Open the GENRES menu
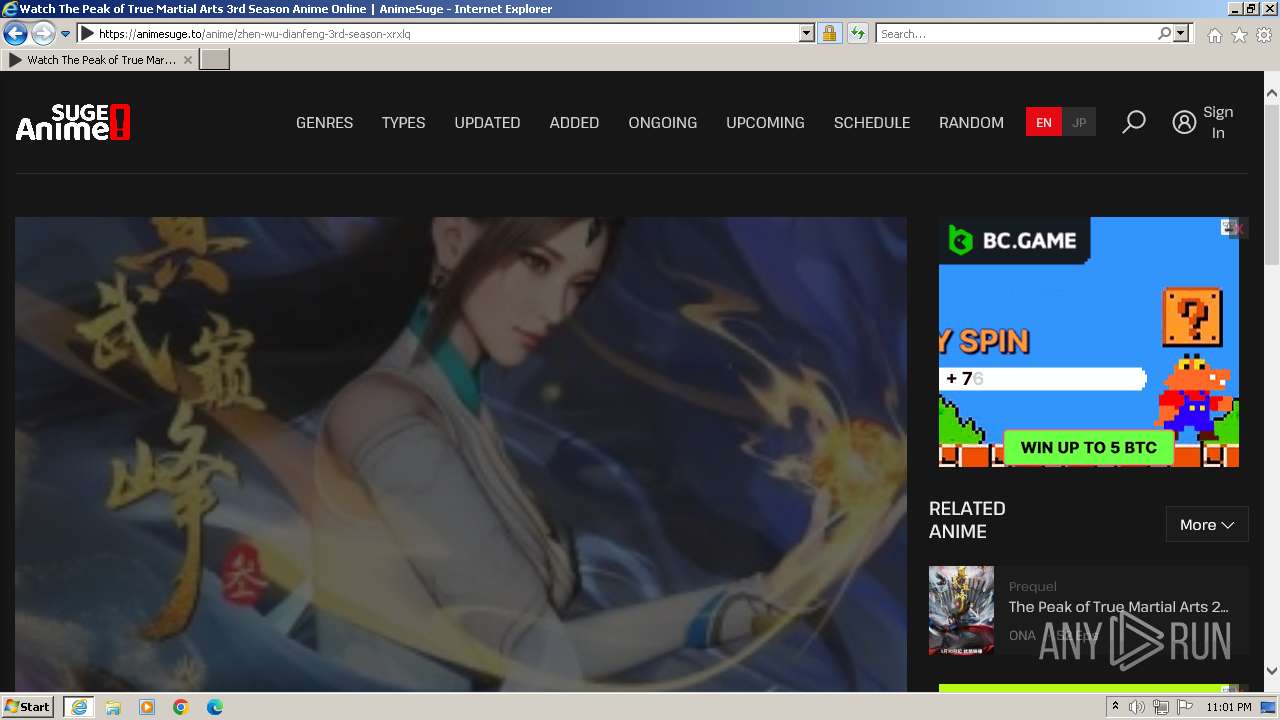The width and height of the screenshot is (1280, 720). [x=324, y=123]
